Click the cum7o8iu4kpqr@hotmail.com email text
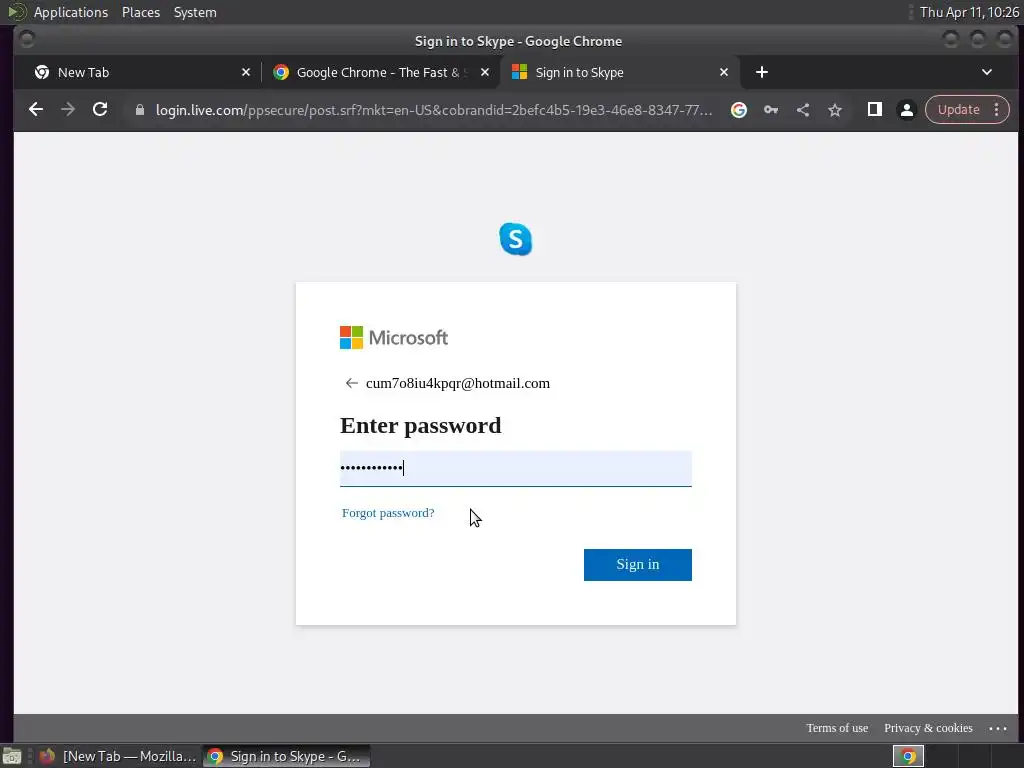The height and width of the screenshot is (768, 1024). pyautogui.click(x=458, y=383)
